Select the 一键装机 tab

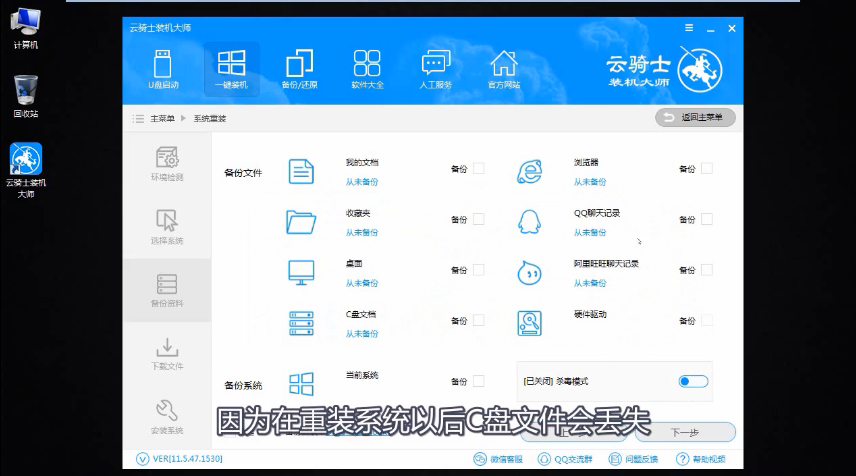(231, 69)
